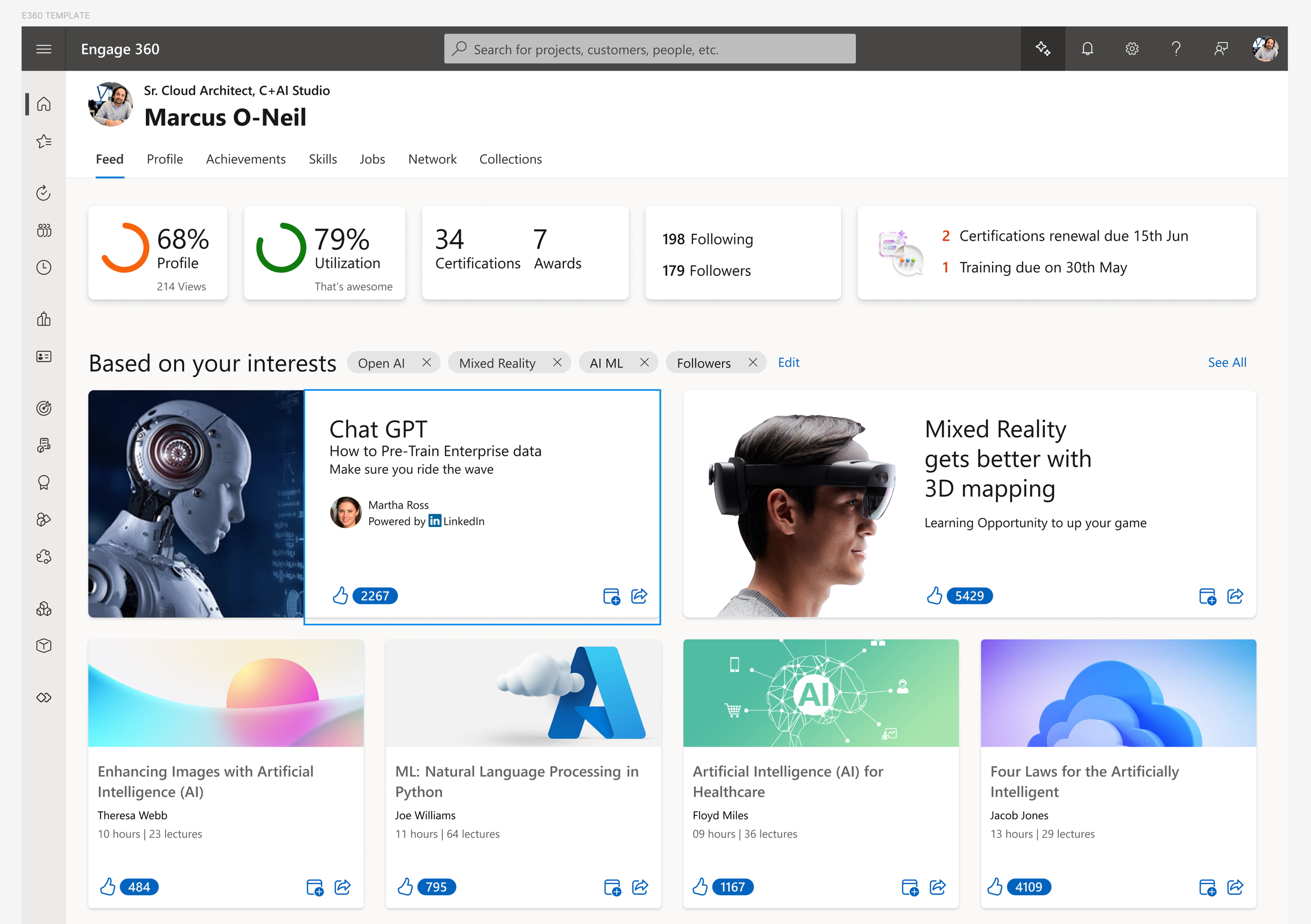
Task: Add Four Laws course to collection
Action: pos(1208,887)
